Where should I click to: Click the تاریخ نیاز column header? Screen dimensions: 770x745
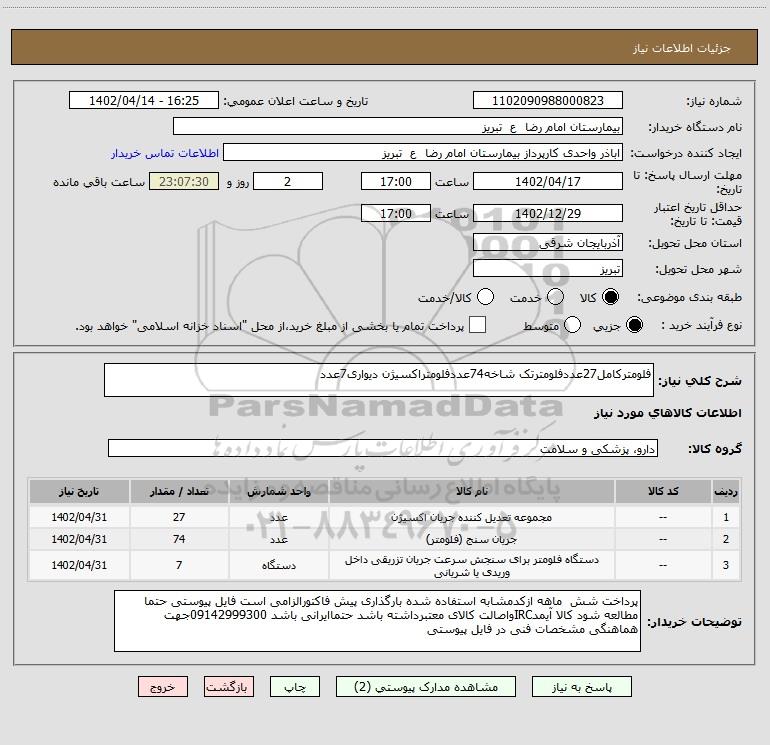(x=79, y=491)
